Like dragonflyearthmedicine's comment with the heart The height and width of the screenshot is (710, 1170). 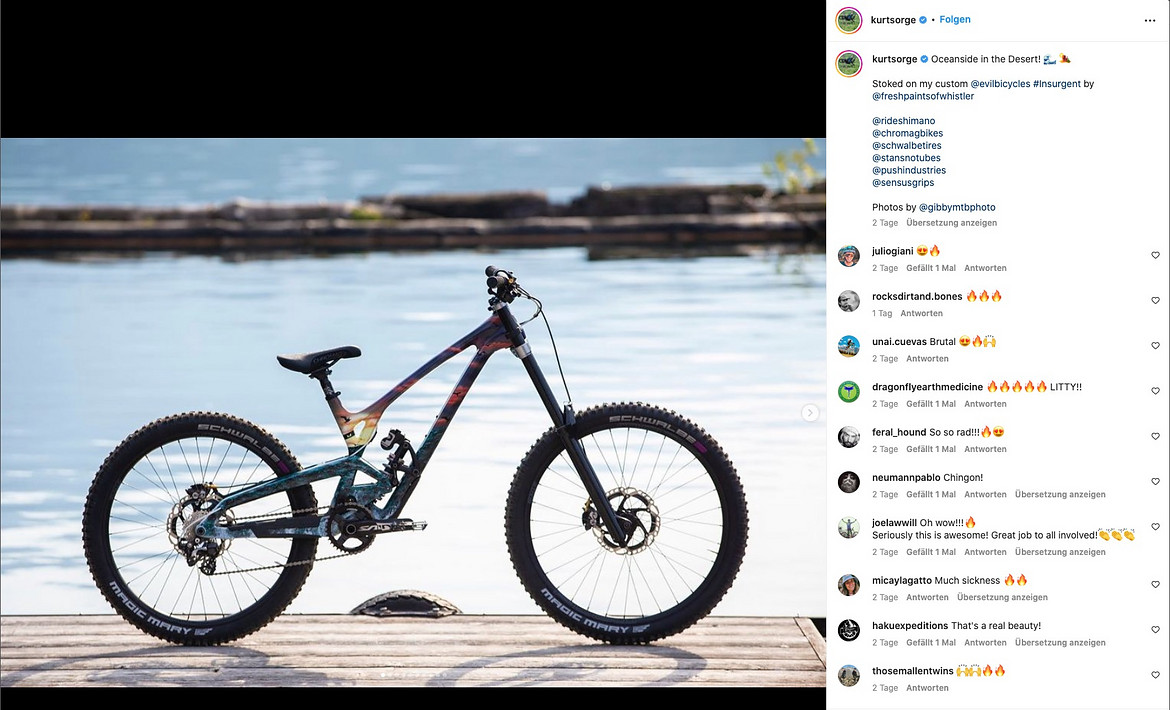(1155, 391)
